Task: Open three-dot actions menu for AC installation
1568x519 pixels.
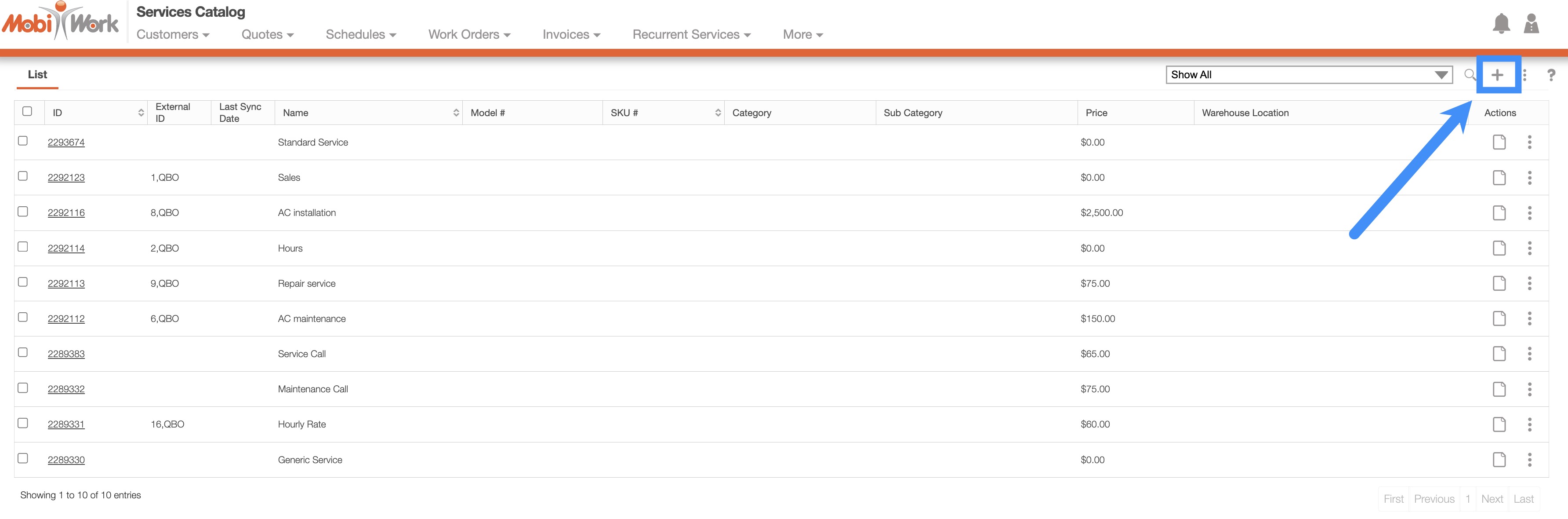Action: click(1529, 212)
